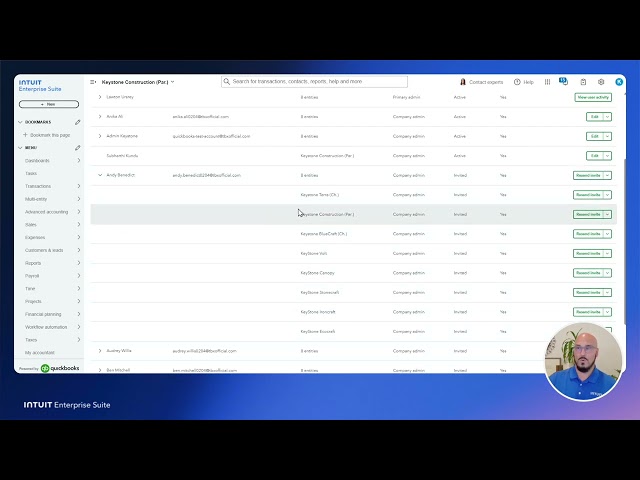The height and width of the screenshot is (480, 640).
Task: Edit the MENU section with pencil icon
Action: coord(78,148)
